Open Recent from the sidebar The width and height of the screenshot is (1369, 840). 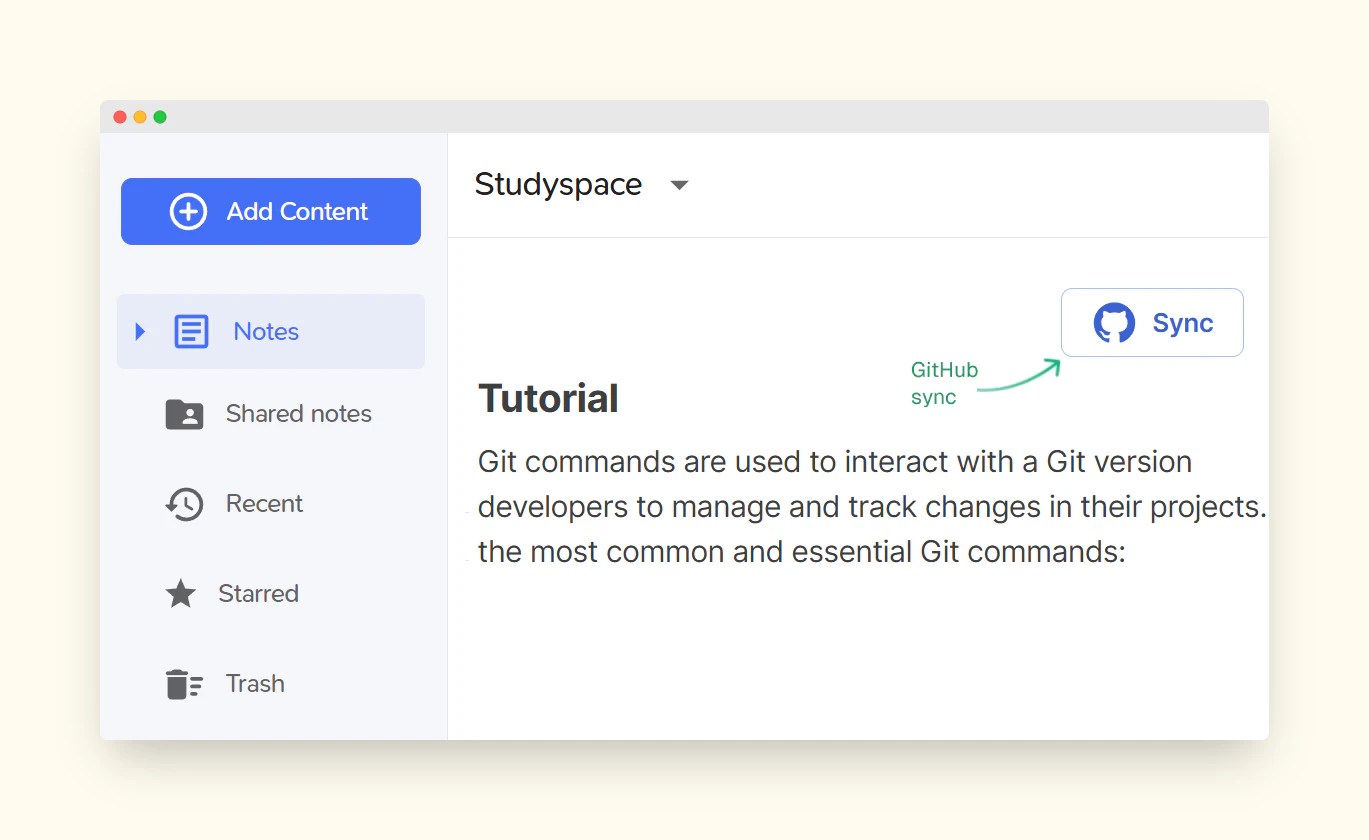[x=263, y=504]
